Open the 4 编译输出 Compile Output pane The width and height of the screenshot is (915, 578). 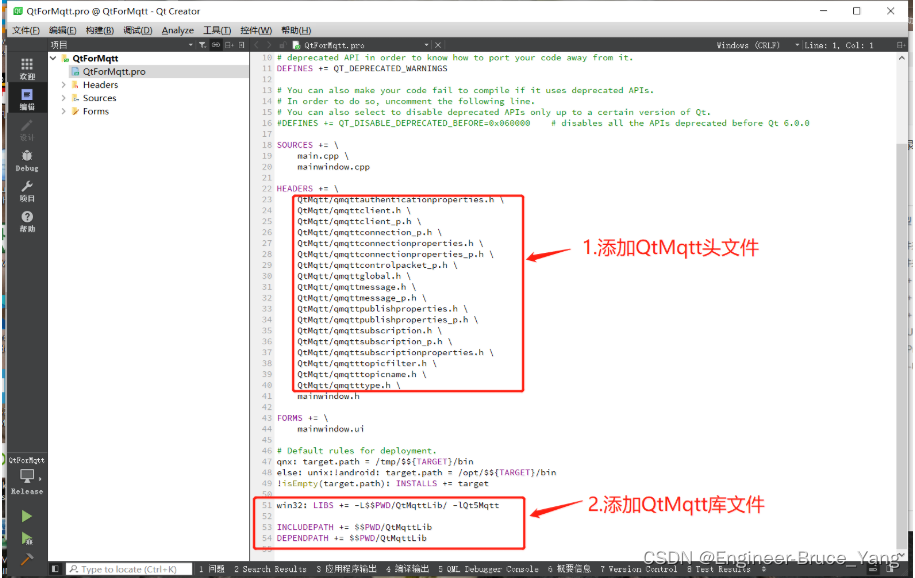(x=407, y=569)
